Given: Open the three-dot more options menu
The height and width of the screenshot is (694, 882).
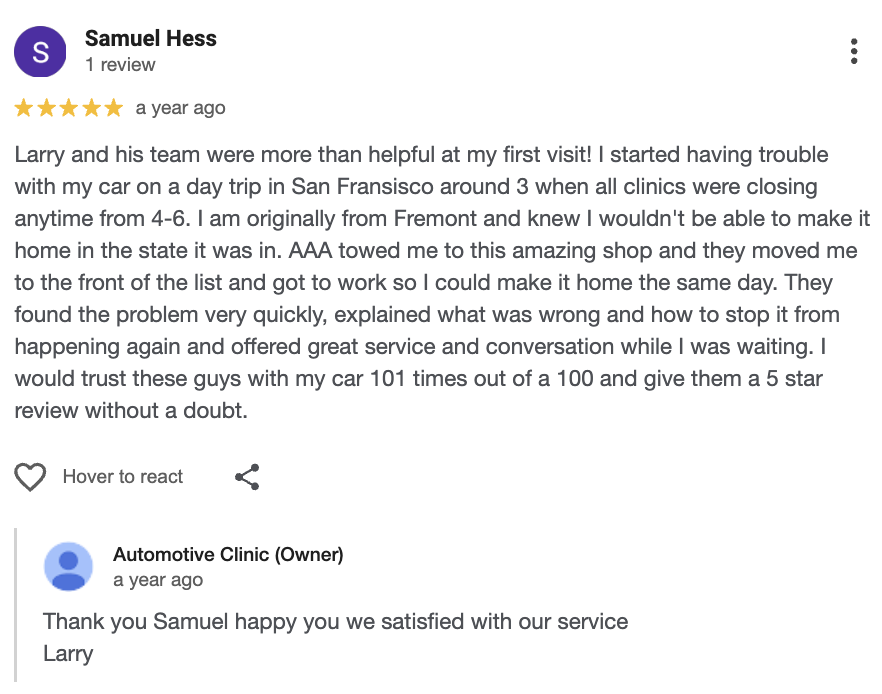Looking at the screenshot, I should (x=853, y=51).
